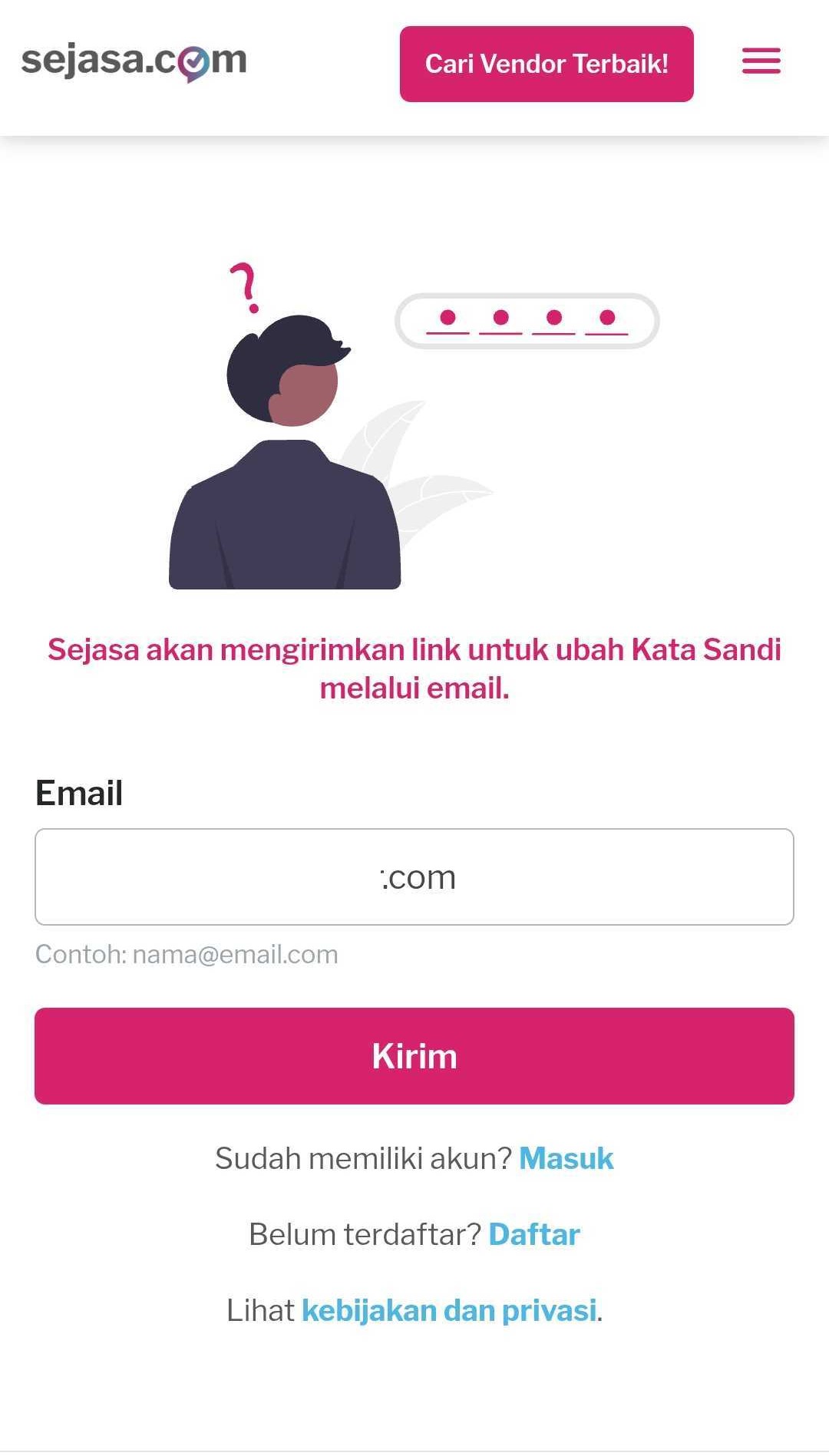The height and width of the screenshot is (1456, 829).
Task: Tap the checkmark bubble in the logo
Action: coord(195,64)
